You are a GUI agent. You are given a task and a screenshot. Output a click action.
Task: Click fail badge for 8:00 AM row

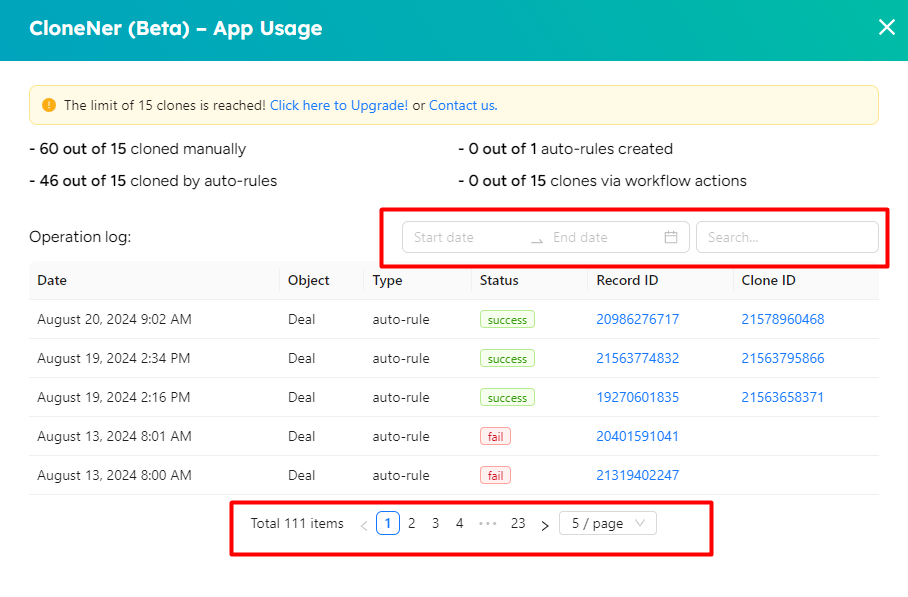495,475
